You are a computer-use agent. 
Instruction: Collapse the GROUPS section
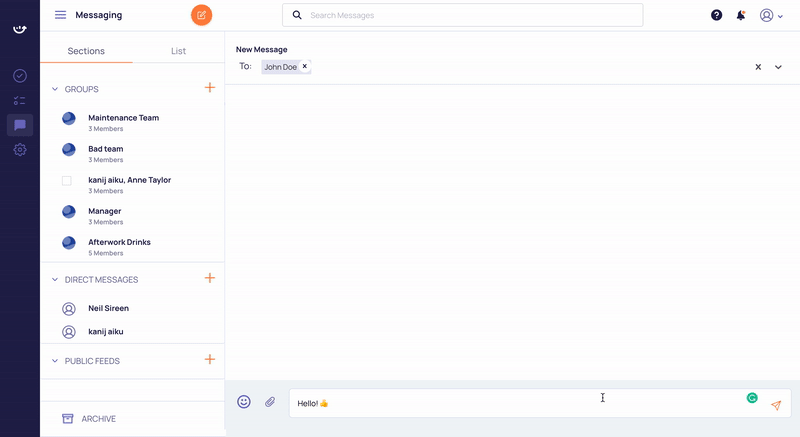pos(55,89)
